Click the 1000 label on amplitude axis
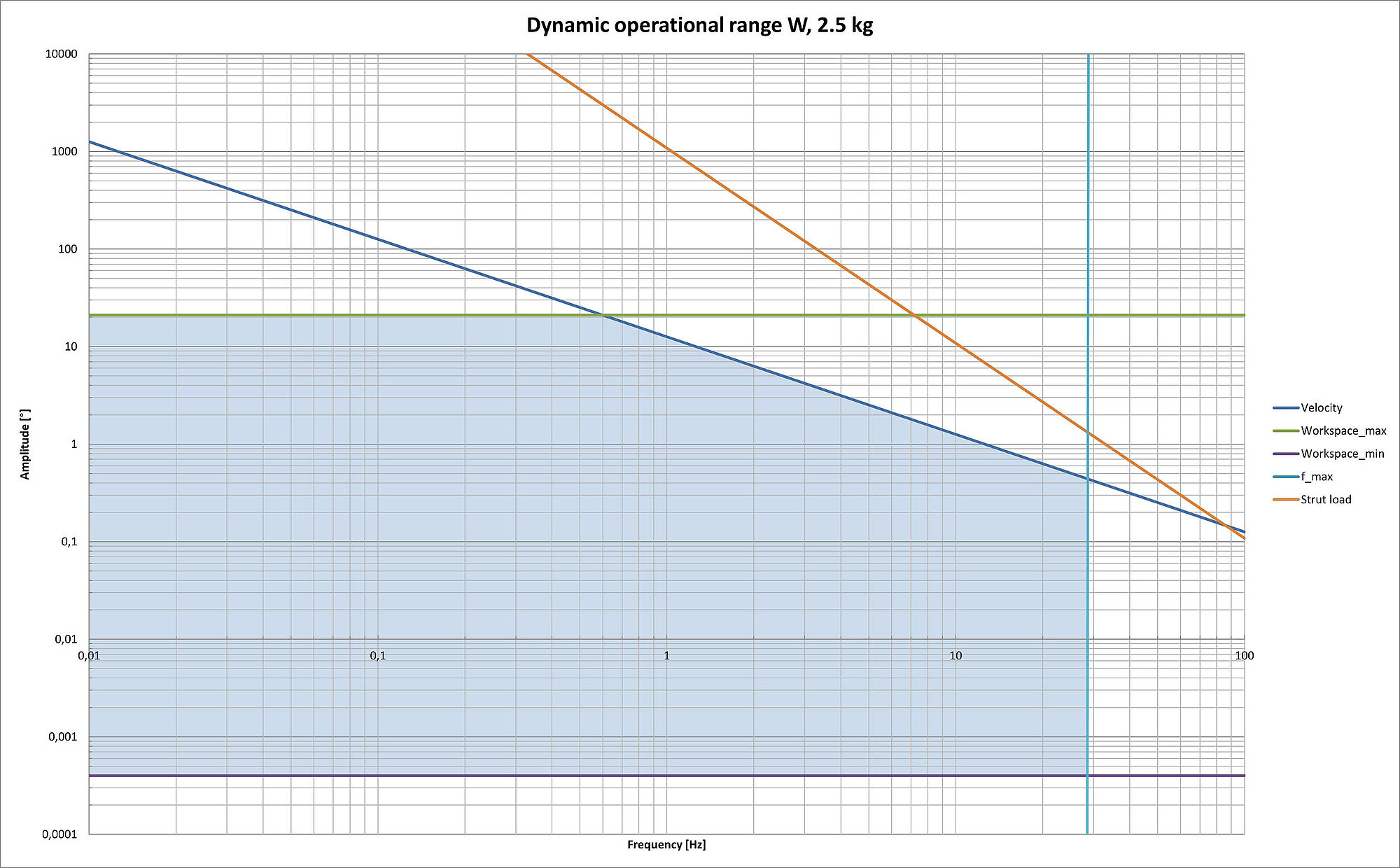 click(x=64, y=152)
